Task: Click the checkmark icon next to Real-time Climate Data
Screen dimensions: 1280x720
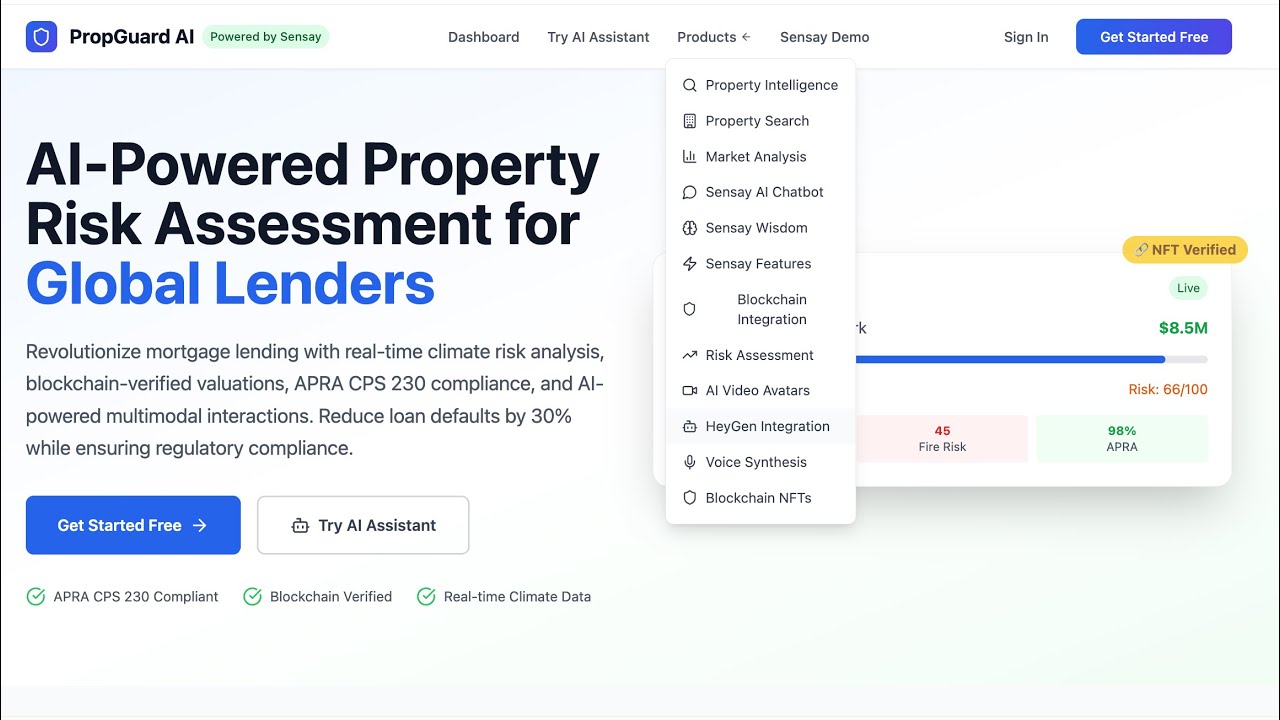Action: pyautogui.click(x=426, y=597)
